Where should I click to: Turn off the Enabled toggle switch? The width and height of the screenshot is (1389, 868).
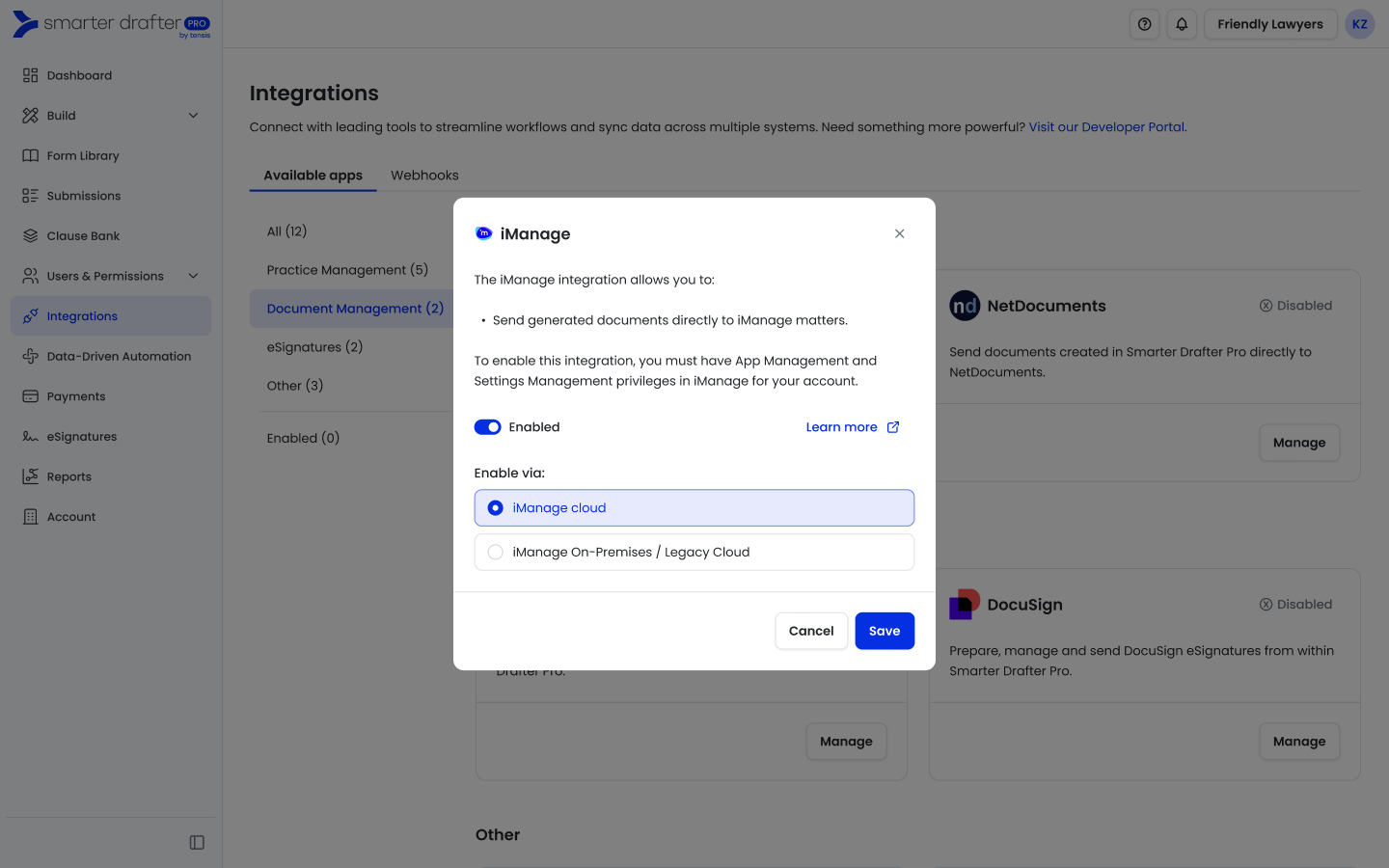pos(487,427)
